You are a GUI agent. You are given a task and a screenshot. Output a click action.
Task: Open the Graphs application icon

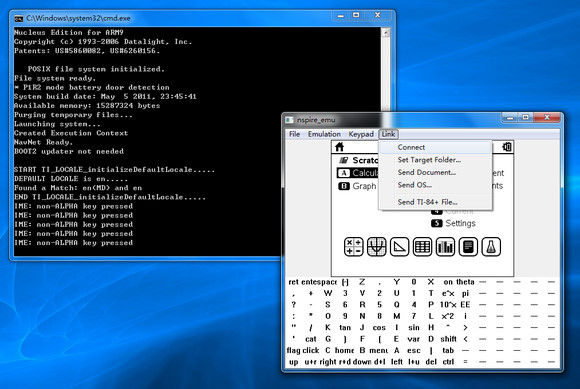[x=377, y=247]
